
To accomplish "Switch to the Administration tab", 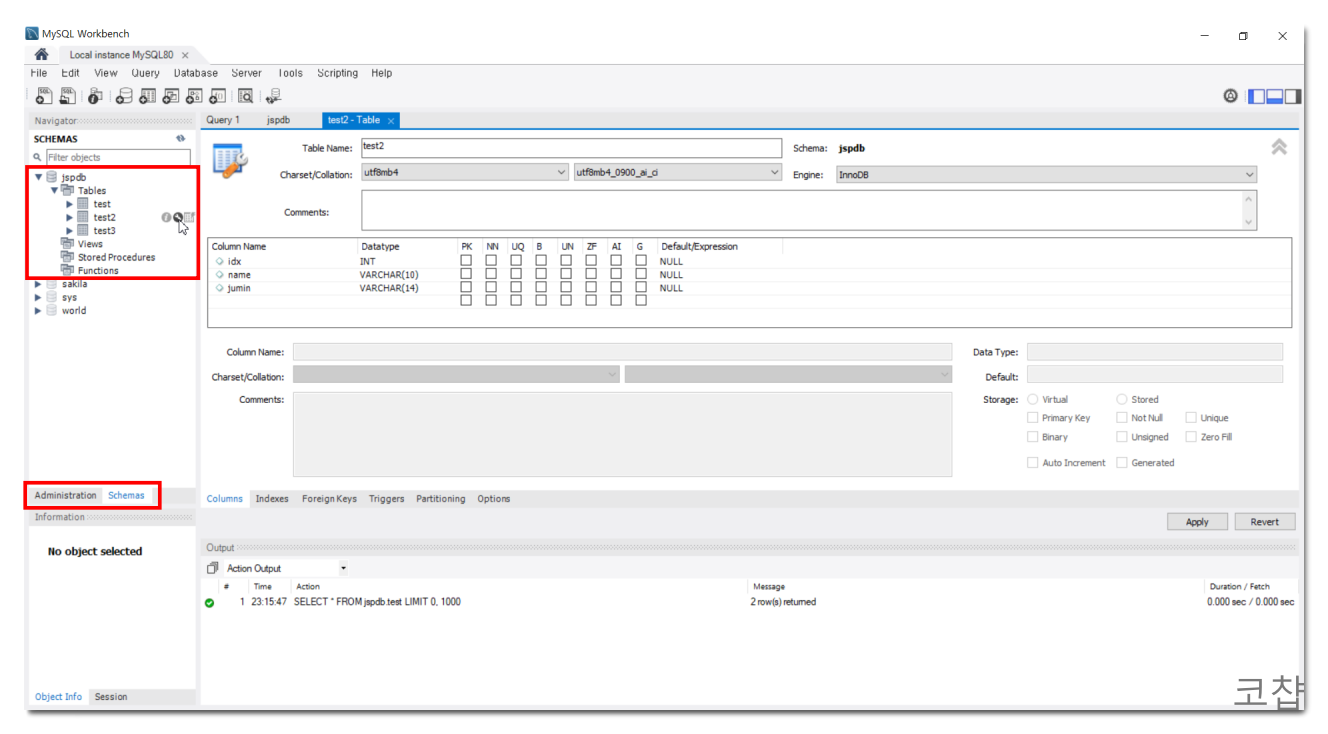I will [x=66, y=495].
